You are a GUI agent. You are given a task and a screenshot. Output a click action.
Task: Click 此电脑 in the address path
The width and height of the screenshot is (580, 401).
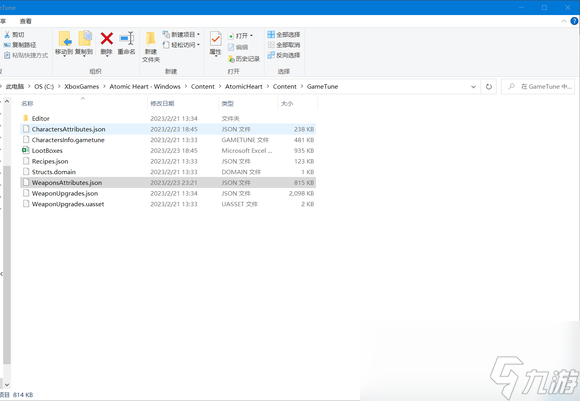15,87
